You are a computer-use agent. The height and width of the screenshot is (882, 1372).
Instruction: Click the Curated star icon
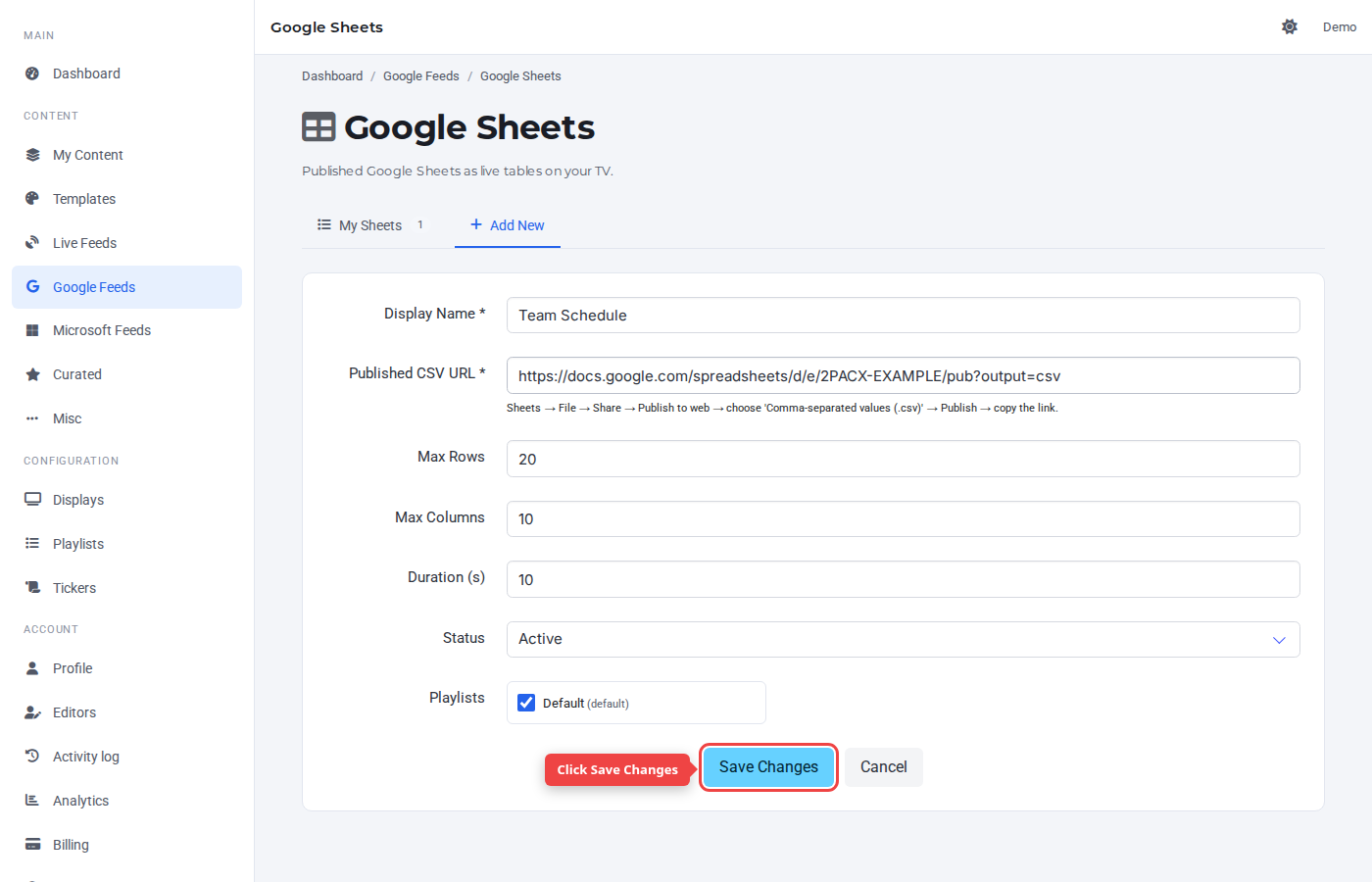click(32, 374)
